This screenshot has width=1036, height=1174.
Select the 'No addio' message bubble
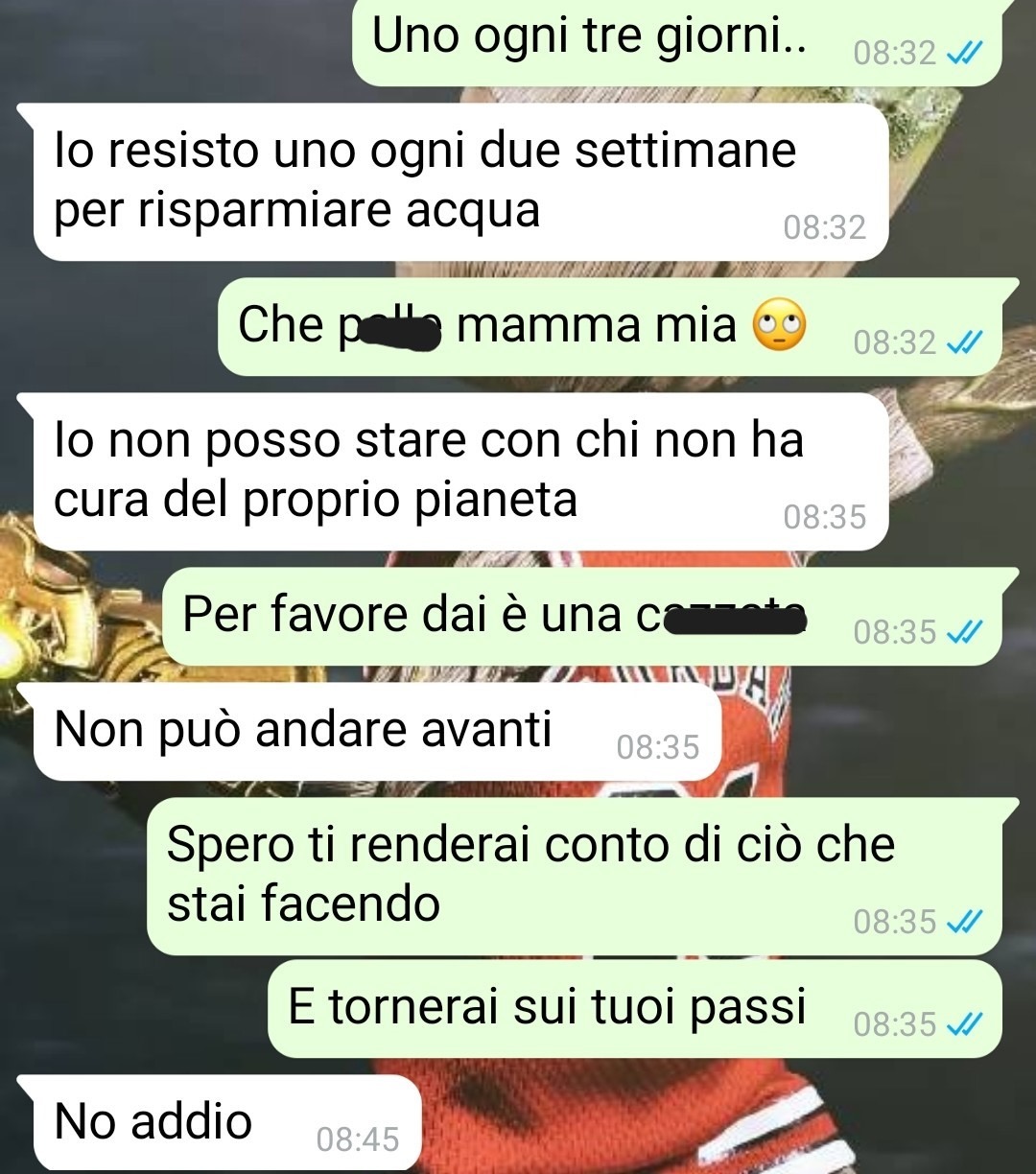coord(220,1122)
